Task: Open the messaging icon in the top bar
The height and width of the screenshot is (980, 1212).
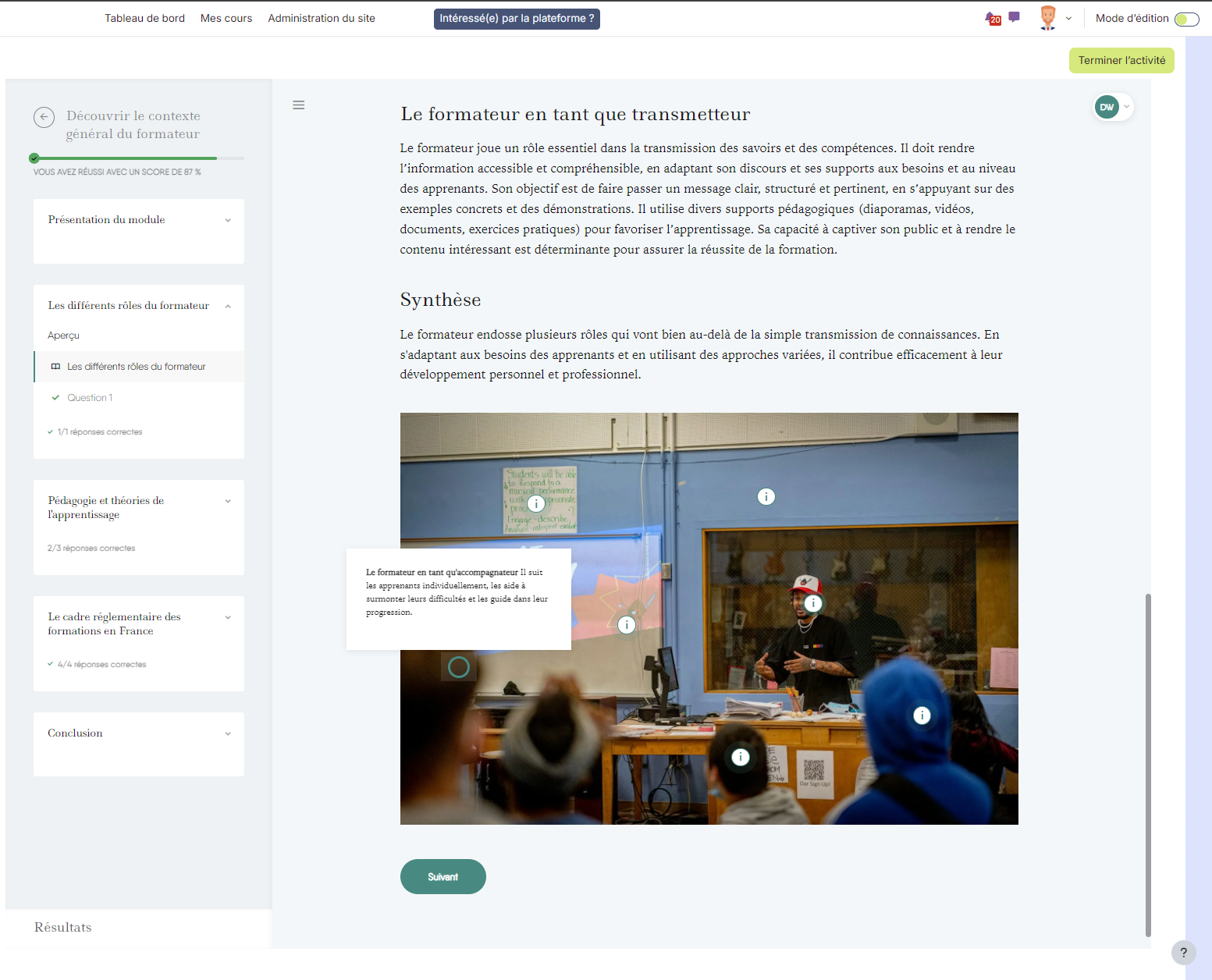Action: [1013, 17]
